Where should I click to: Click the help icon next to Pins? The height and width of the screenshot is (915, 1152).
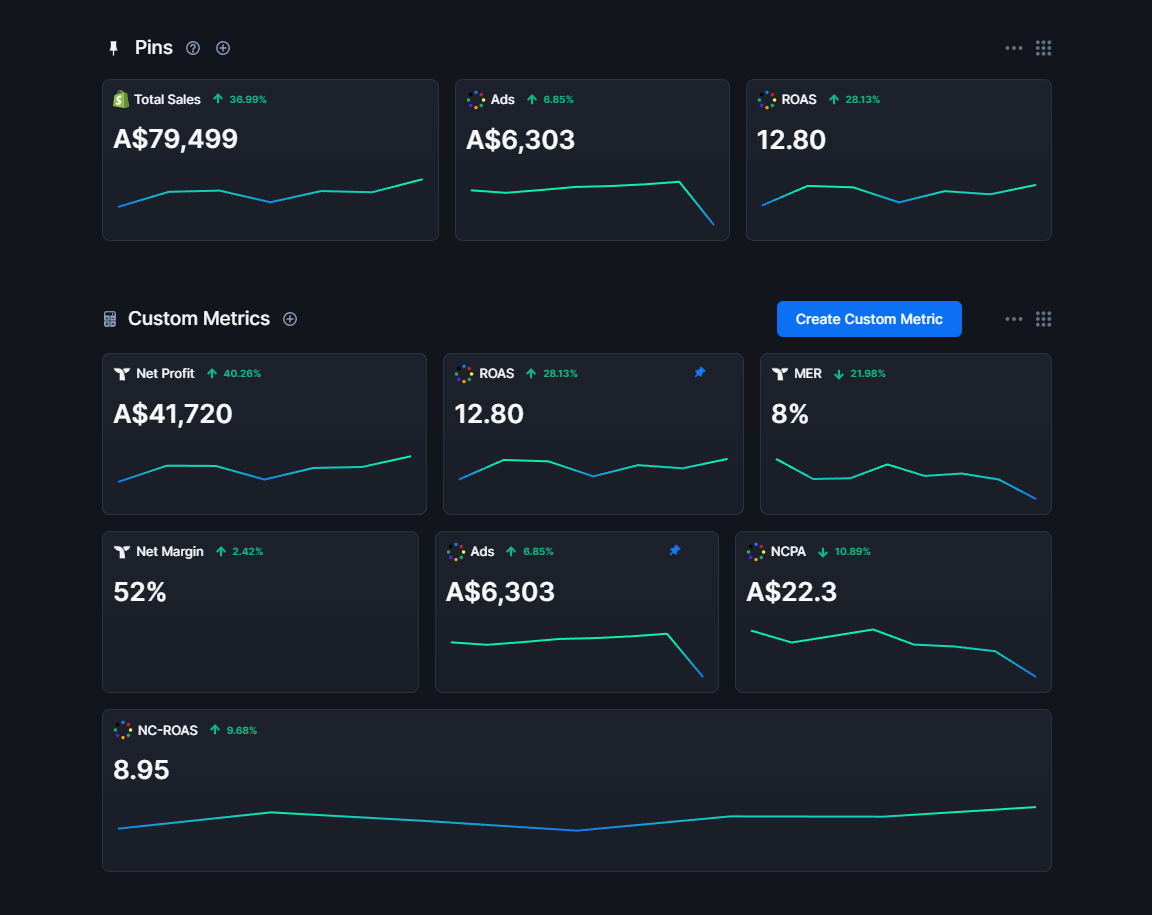(193, 48)
